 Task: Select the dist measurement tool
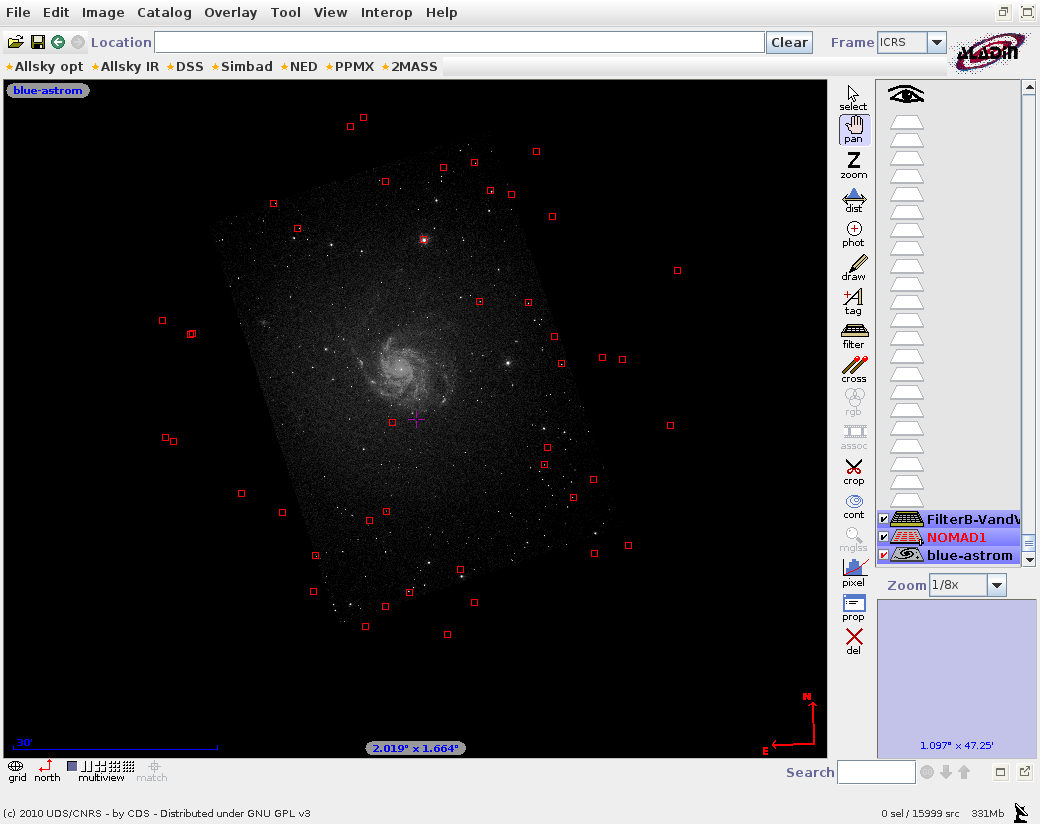[x=853, y=199]
